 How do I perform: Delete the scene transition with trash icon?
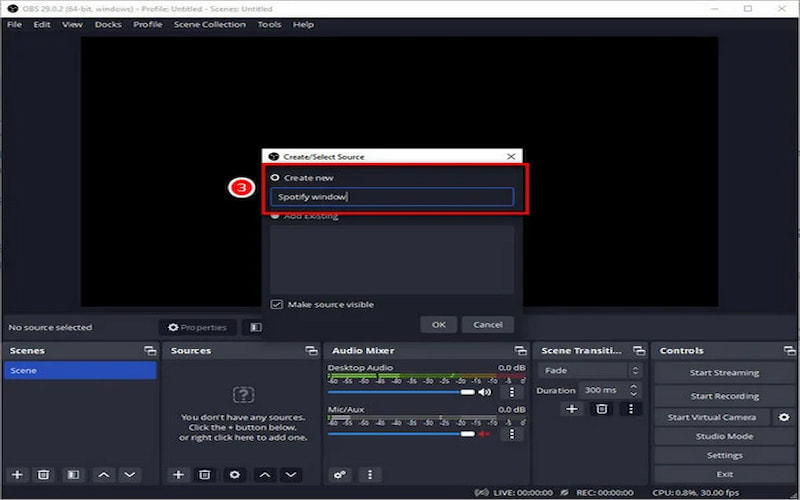coord(601,408)
